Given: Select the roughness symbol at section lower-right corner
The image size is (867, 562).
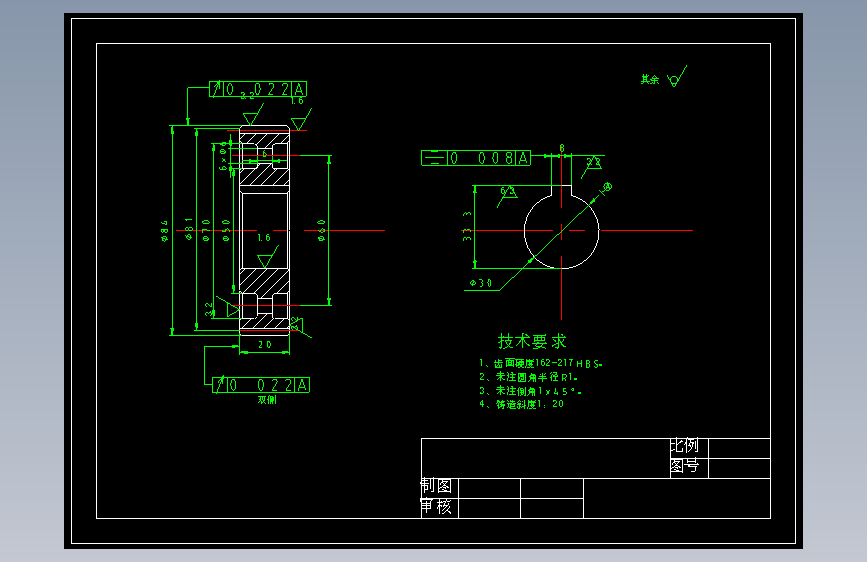Looking at the screenshot, I should pyautogui.click(x=300, y=327).
